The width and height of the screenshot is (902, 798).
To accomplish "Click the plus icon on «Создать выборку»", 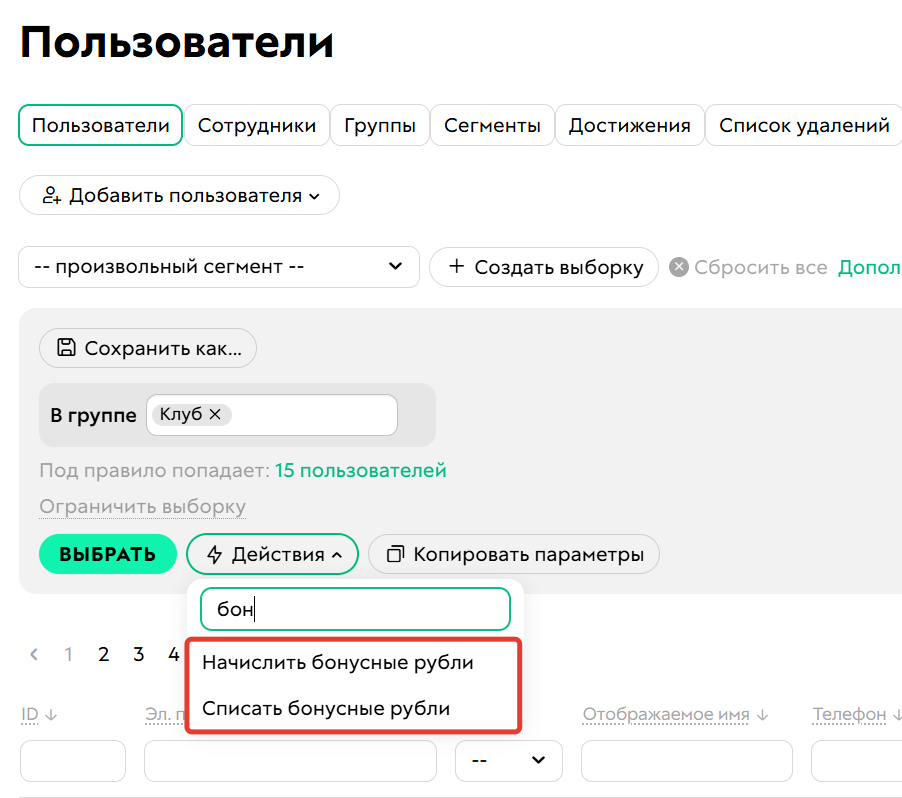I will [x=455, y=267].
